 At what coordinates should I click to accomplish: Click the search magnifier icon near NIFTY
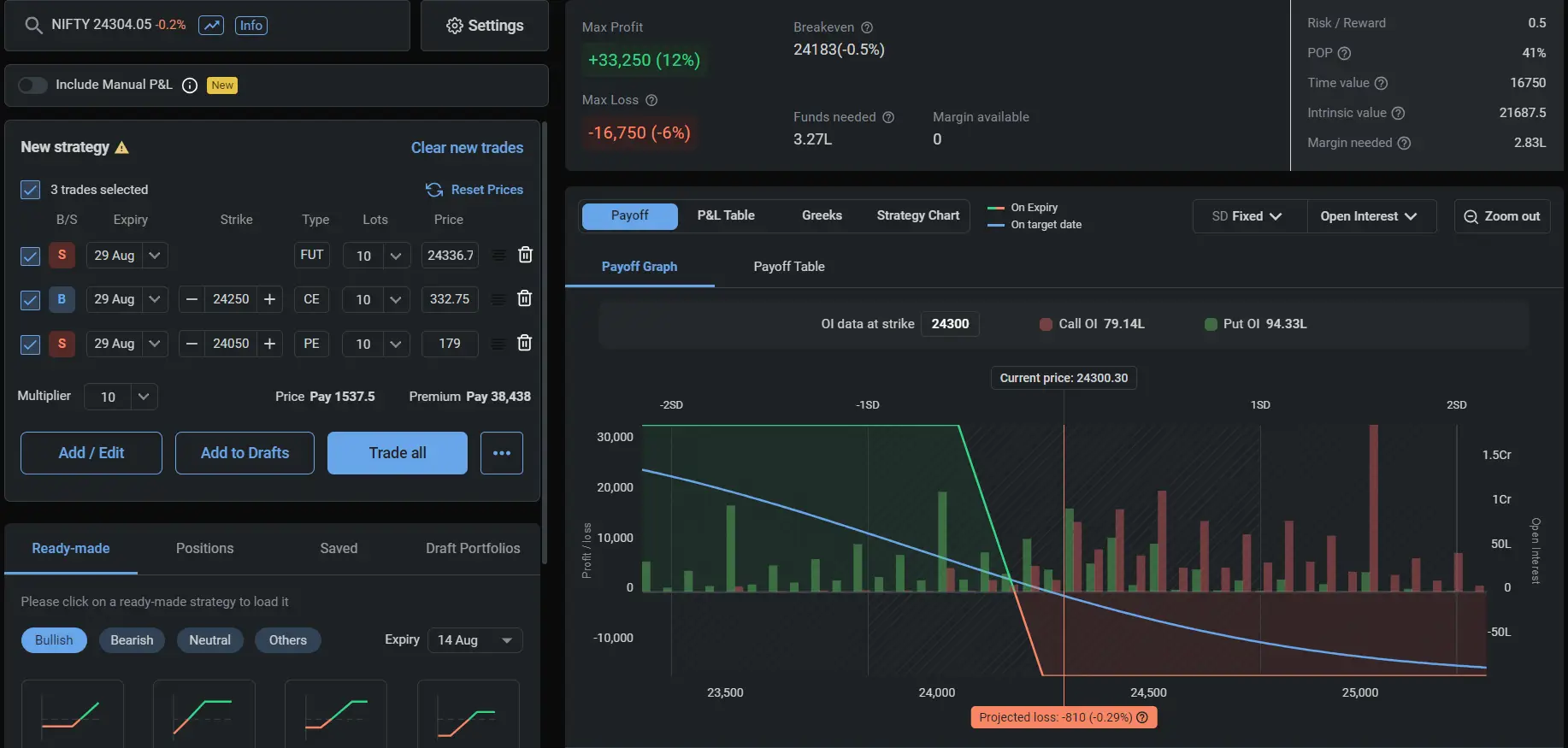33,26
